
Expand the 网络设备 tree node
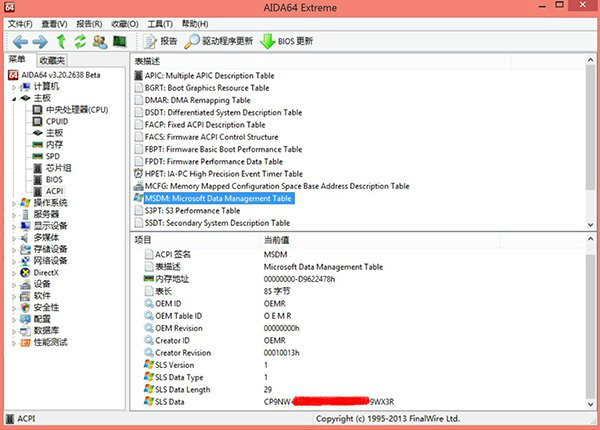(14, 262)
